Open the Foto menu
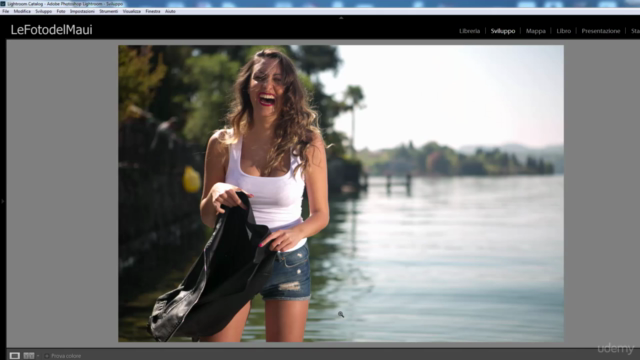 [61, 11]
